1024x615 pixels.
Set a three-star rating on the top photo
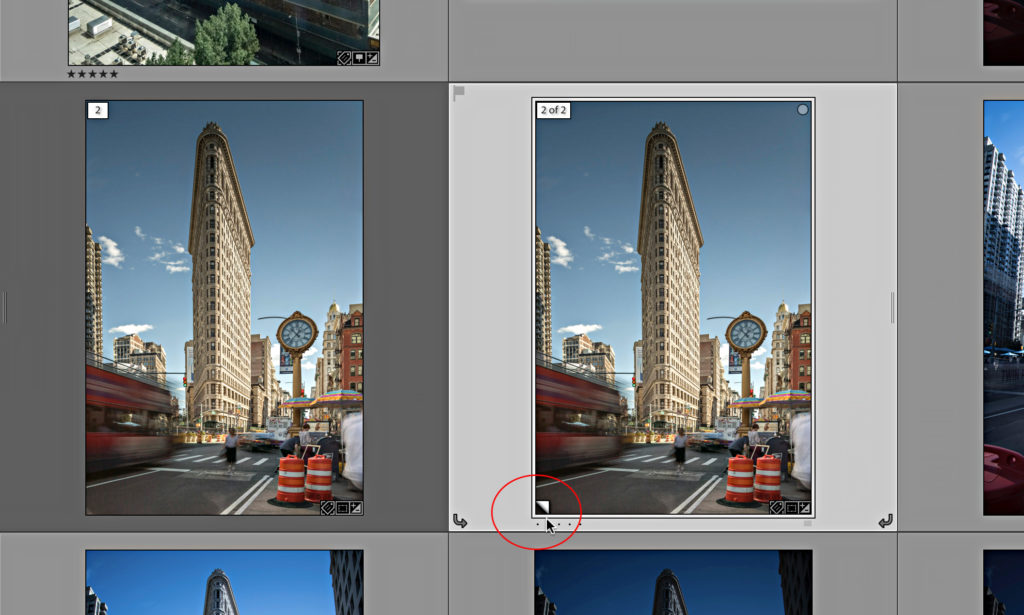(x=92, y=74)
